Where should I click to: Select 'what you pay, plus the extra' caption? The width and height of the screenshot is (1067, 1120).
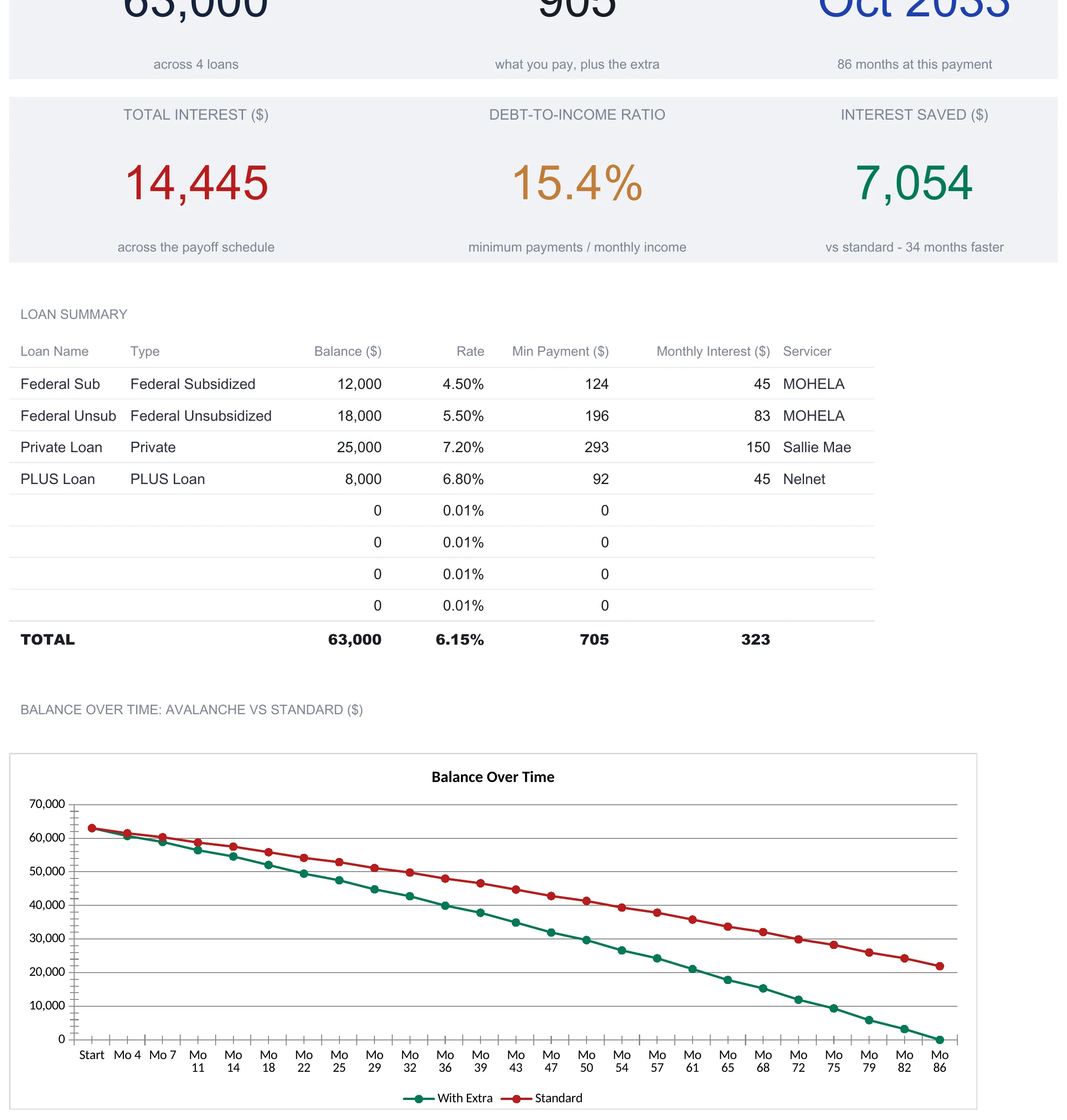(577, 64)
